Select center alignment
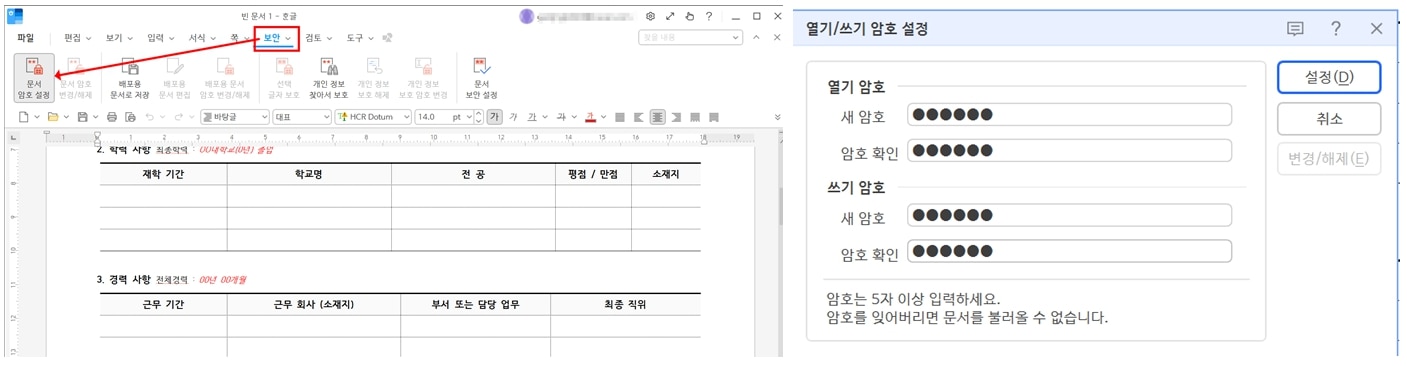The height and width of the screenshot is (366, 1407). click(x=658, y=117)
